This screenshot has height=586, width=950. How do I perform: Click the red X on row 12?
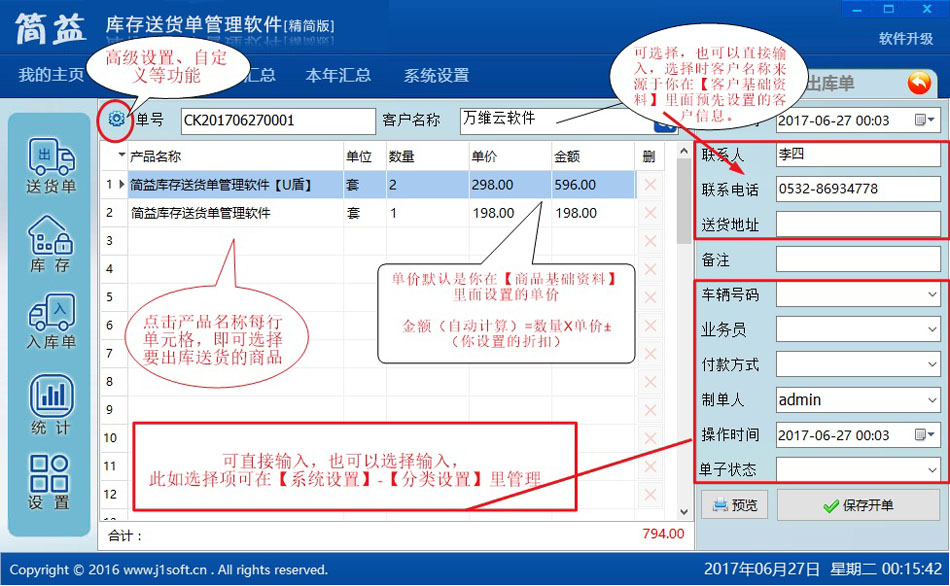[x=650, y=494]
